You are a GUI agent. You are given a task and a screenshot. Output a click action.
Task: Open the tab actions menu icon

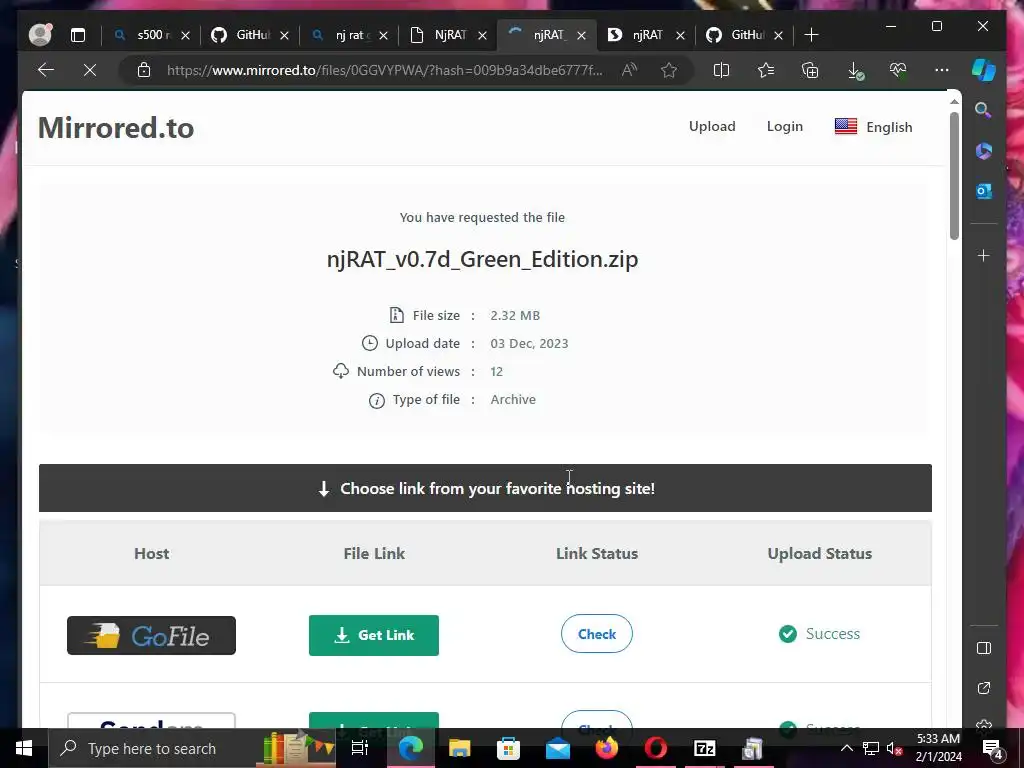tap(78, 35)
